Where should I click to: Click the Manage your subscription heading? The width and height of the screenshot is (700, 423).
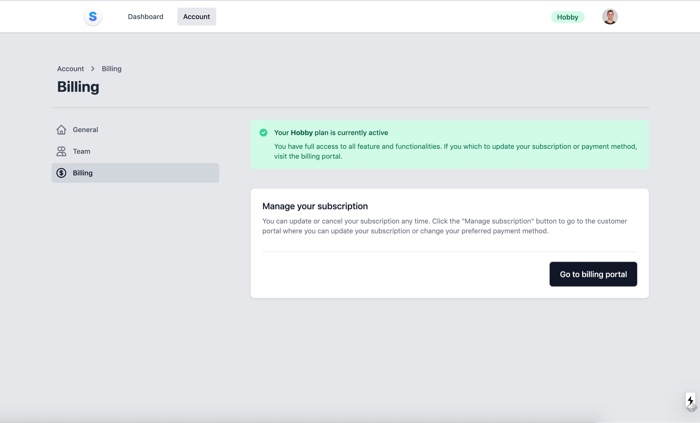(x=315, y=206)
